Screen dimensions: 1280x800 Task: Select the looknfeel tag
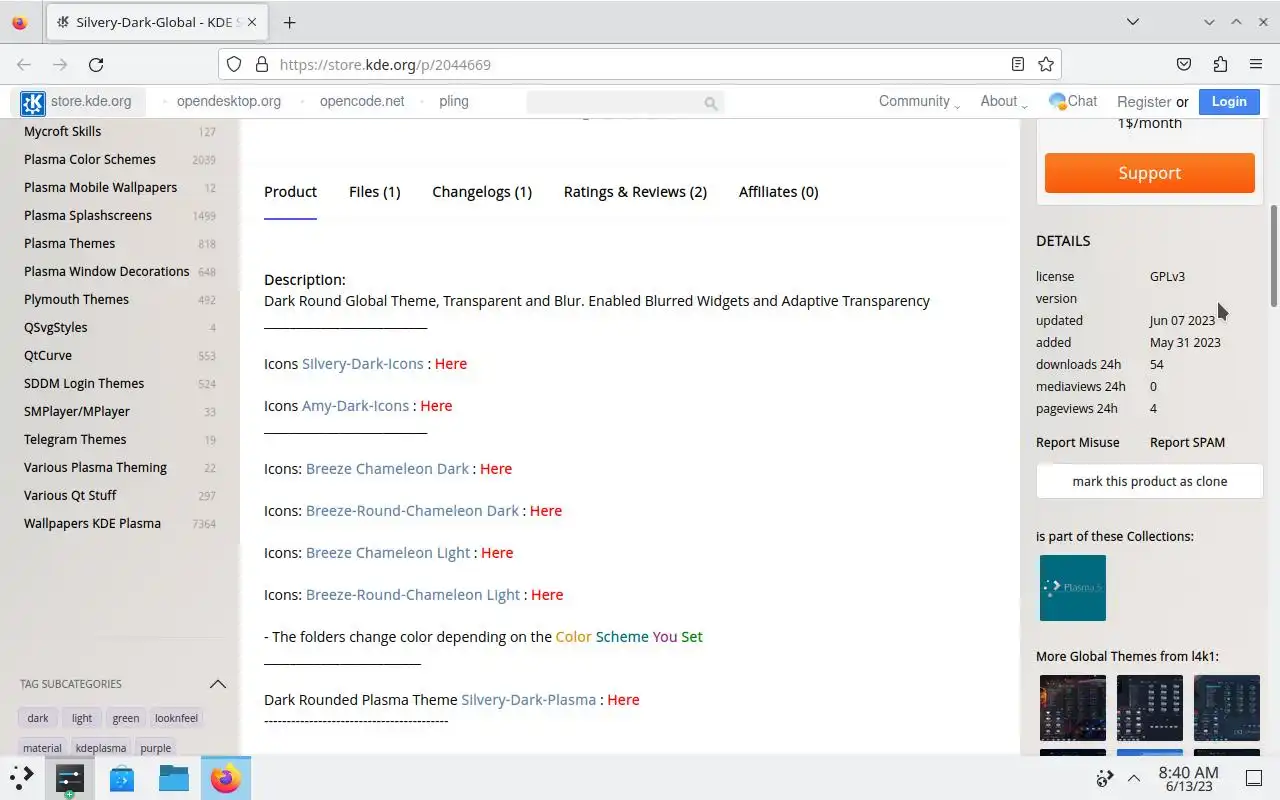(177, 718)
